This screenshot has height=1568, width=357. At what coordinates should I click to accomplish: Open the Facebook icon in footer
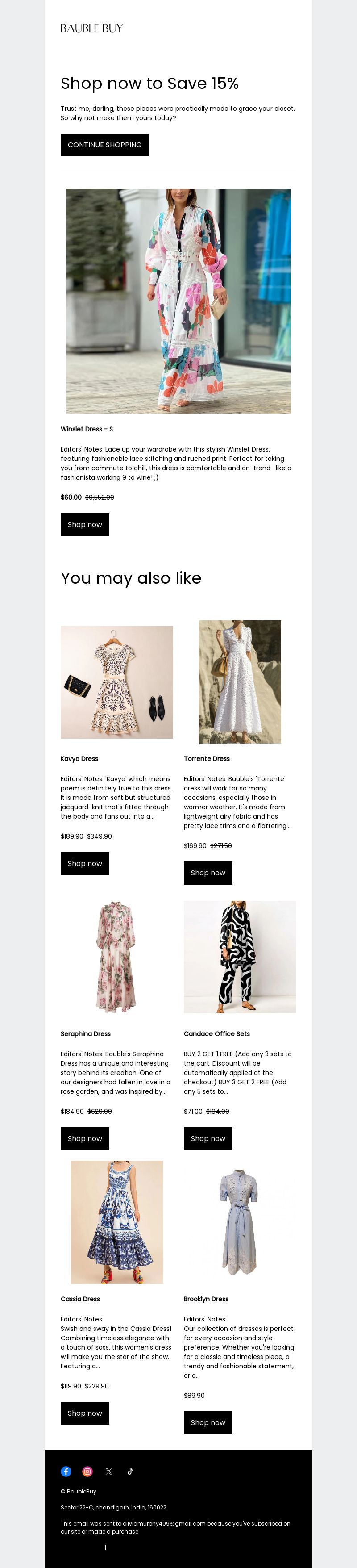66,1471
